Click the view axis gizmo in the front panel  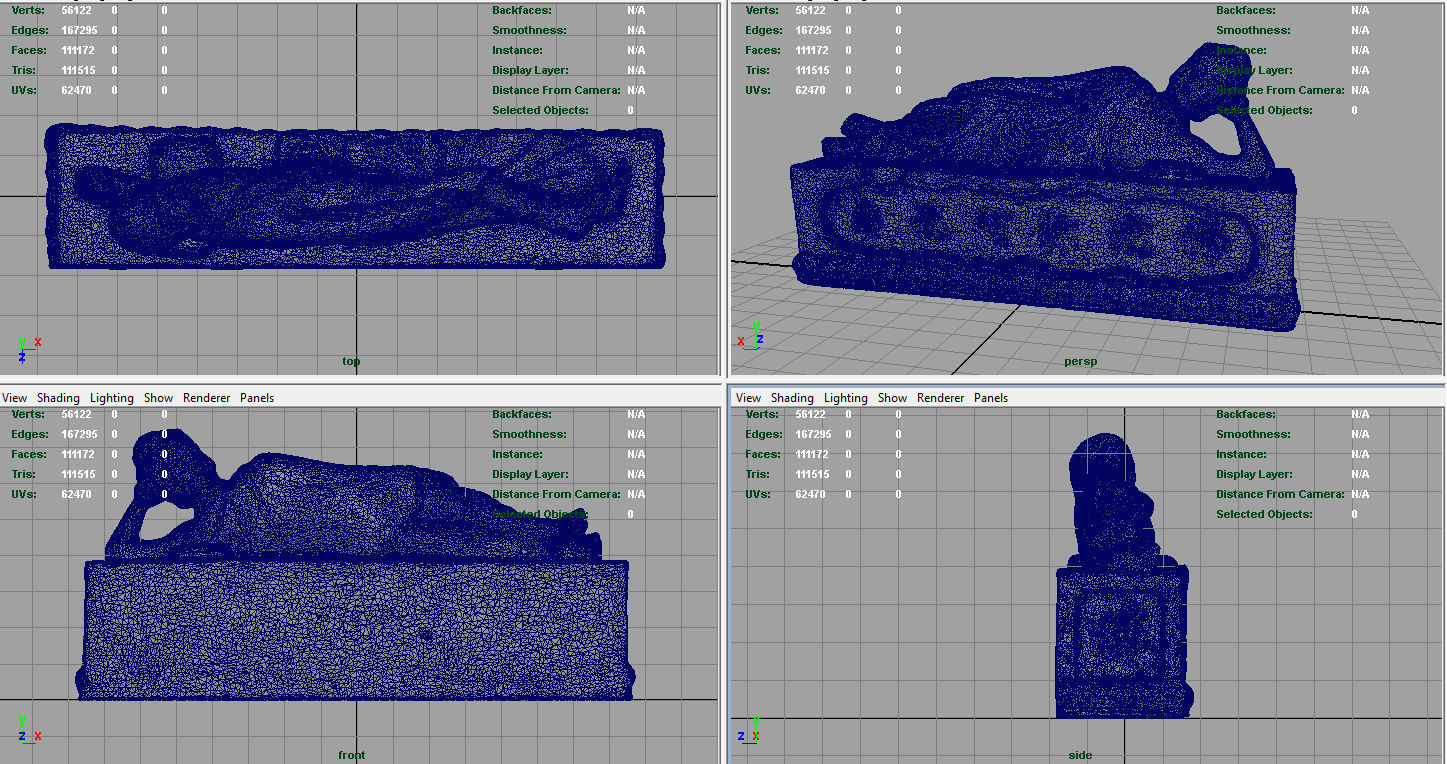pyautogui.click(x=28, y=729)
